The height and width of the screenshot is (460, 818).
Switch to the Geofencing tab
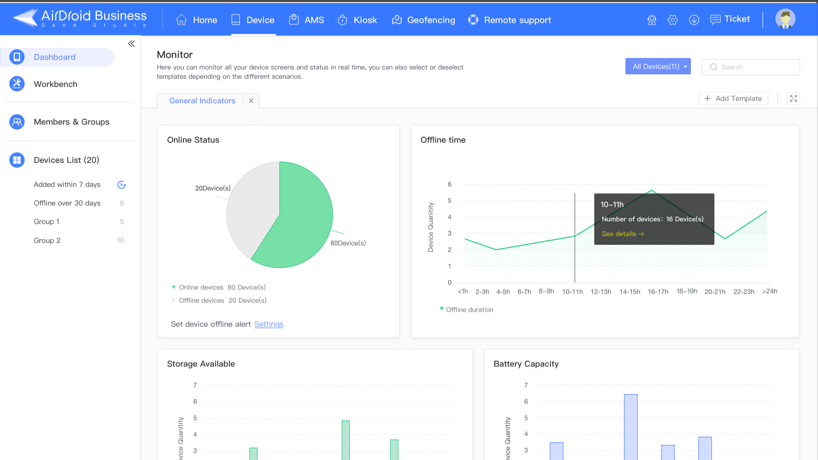click(423, 20)
